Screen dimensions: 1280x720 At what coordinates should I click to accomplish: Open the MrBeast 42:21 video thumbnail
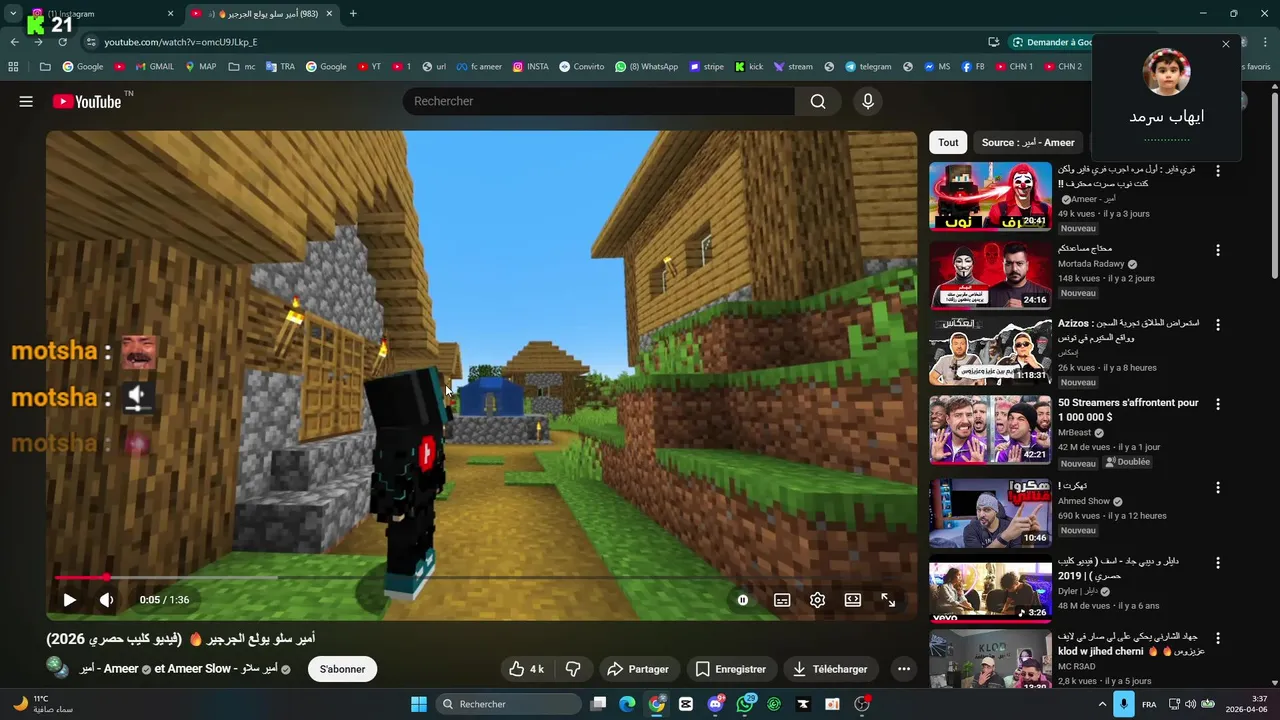[x=990, y=430]
